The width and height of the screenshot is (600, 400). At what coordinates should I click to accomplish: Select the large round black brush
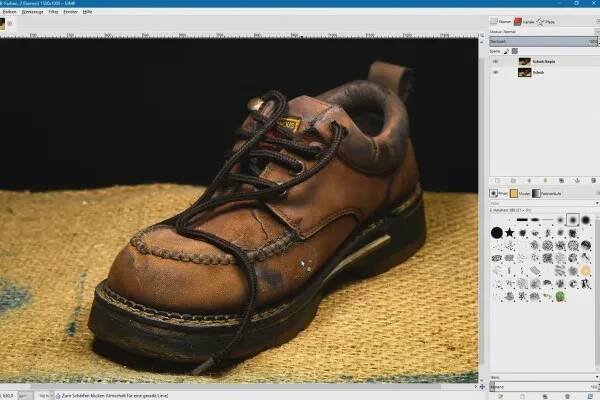pos(496,232)
